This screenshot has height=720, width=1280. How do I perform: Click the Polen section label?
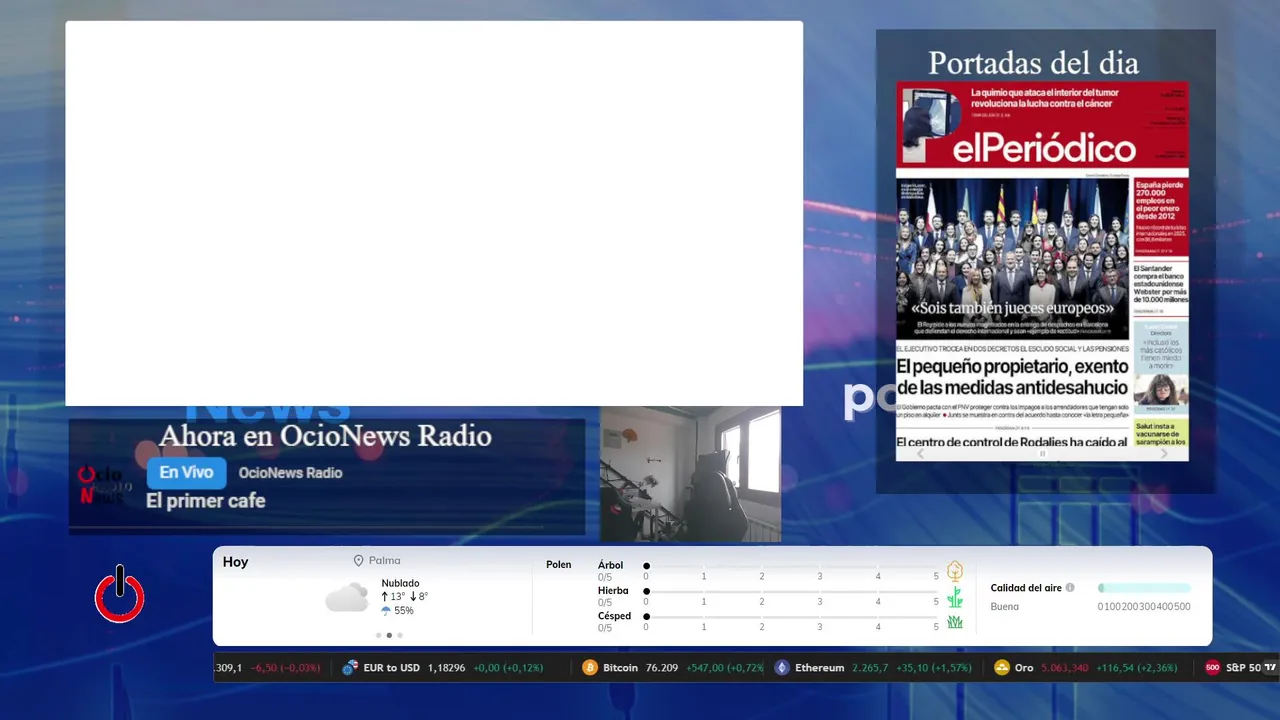pos(558,565)
